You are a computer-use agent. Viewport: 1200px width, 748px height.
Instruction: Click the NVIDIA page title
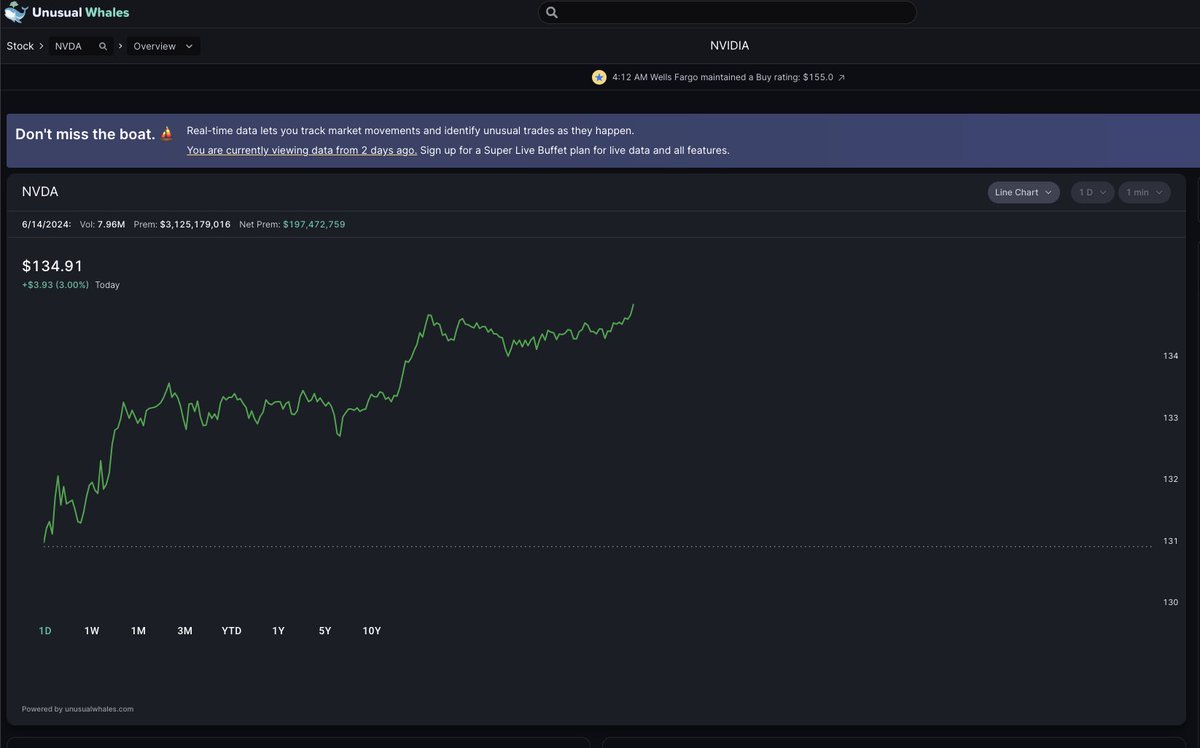(x=729, y=46)
